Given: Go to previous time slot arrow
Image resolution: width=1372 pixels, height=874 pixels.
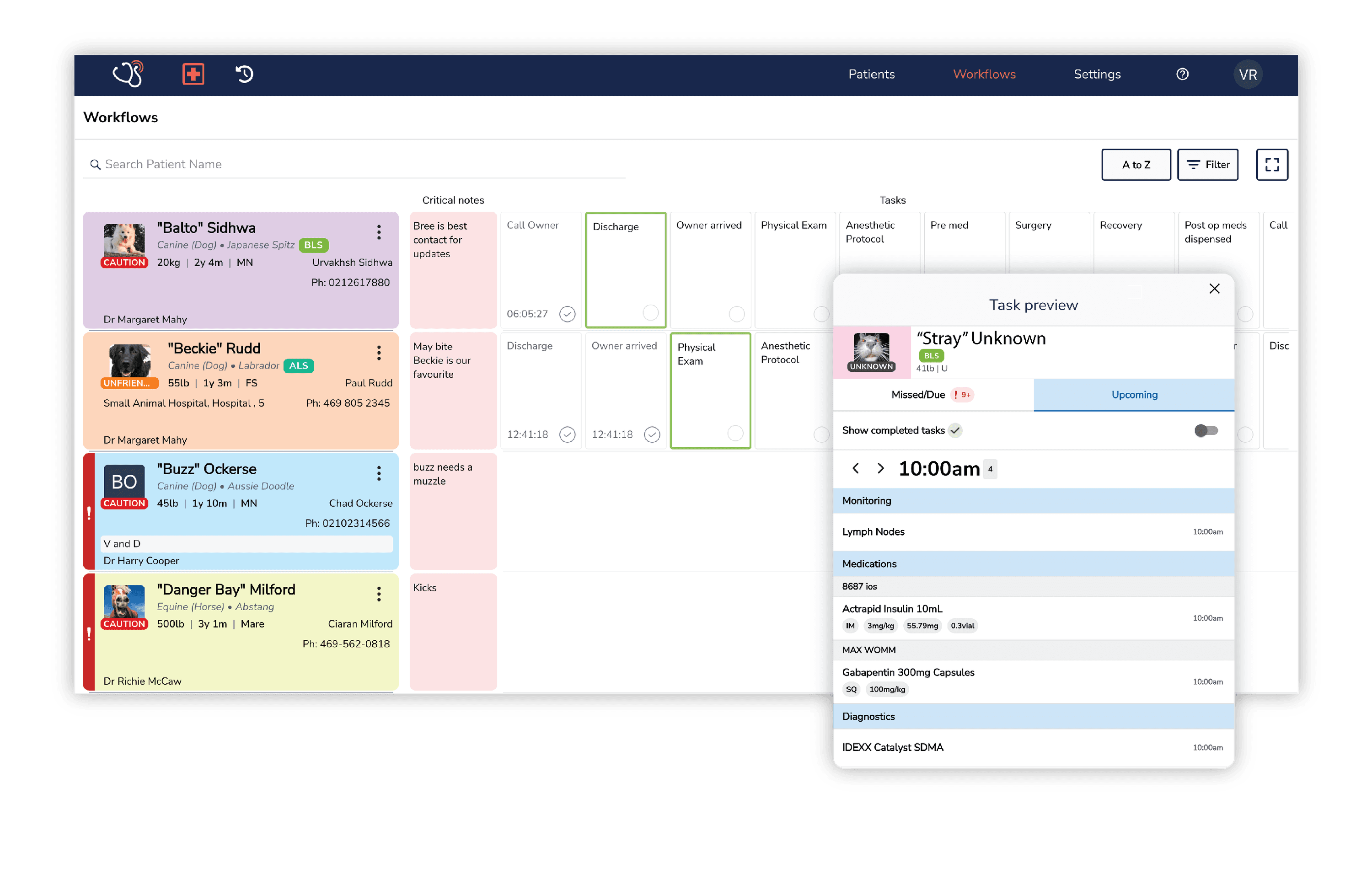Looking at the screenshot, I should pos(855,468).
